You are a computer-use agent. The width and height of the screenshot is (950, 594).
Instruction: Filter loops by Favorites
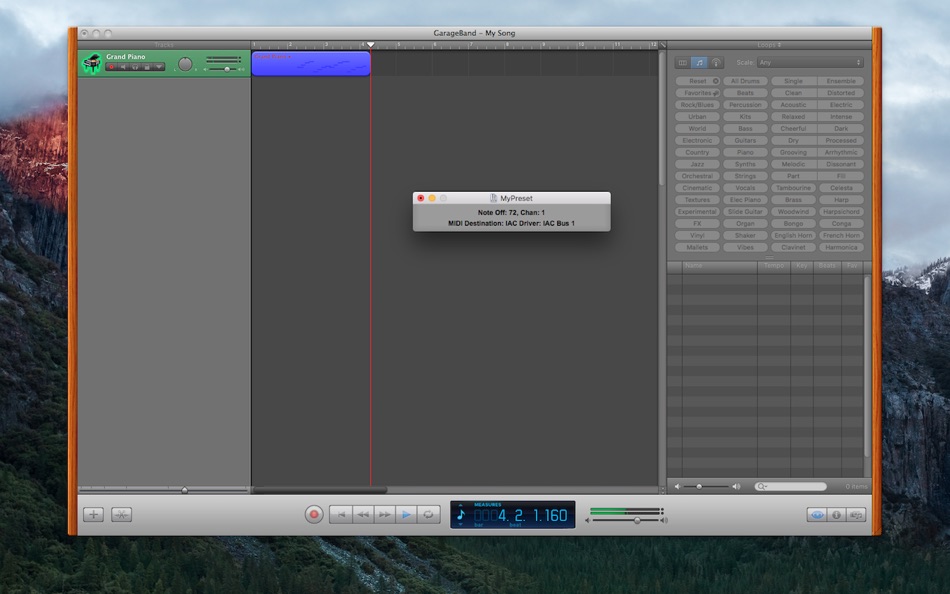(x=697, y=93)
